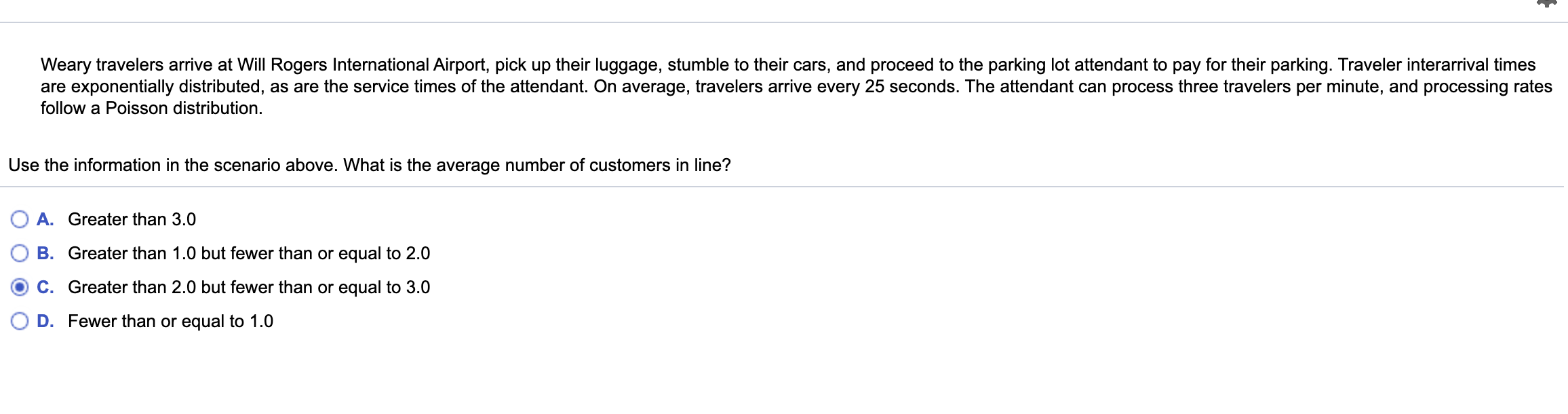Choose "Greater than 2.0 but fewer than or equal to 3.0"

click(x=249, y=287)
